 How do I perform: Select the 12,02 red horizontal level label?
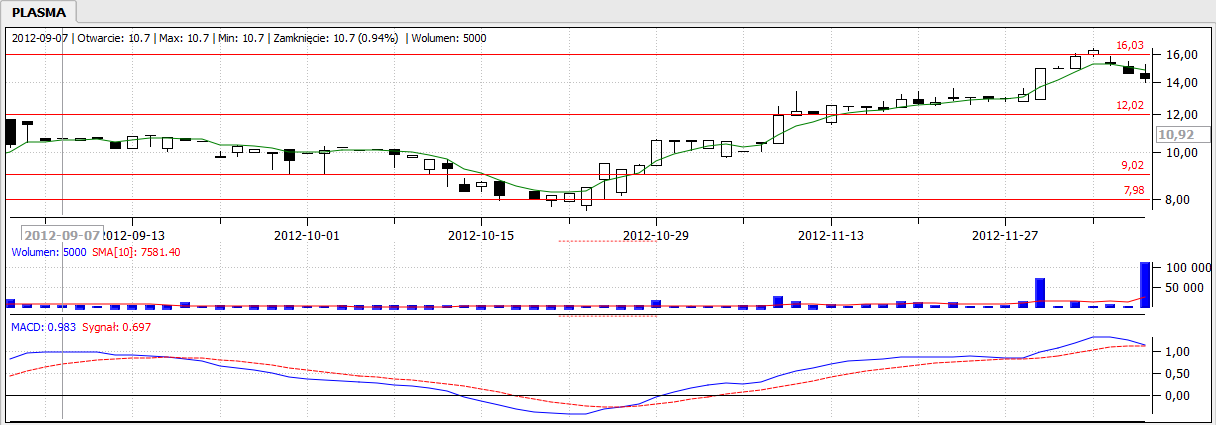[1129, 105]
